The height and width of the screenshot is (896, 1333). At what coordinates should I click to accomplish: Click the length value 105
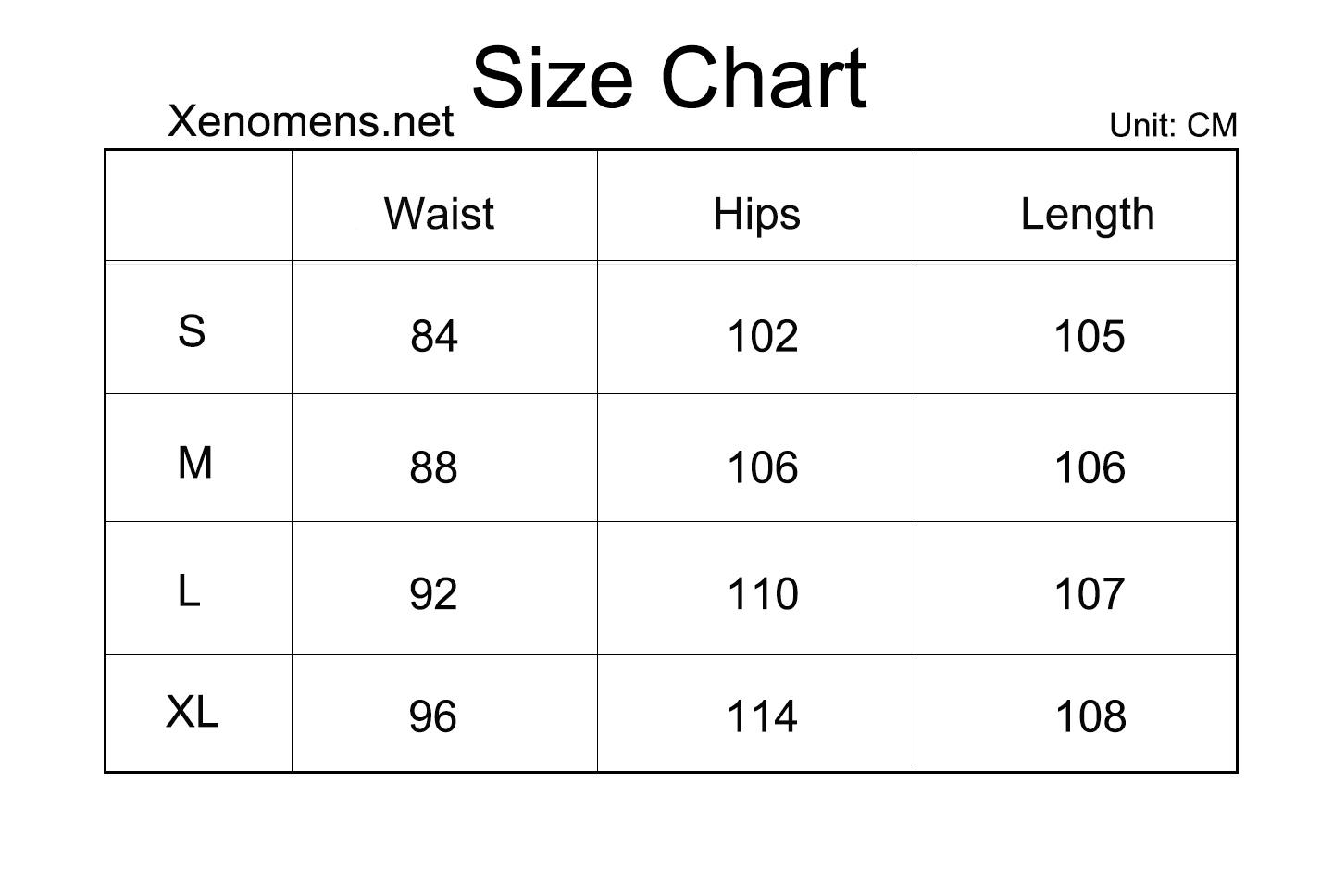tap(1090, 336)
